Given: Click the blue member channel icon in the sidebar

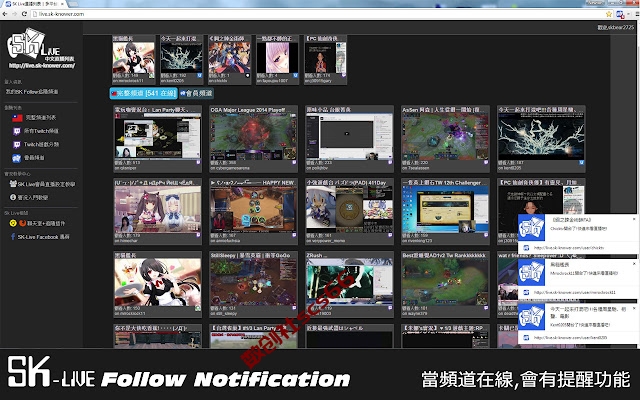Looking at the screenshot, I should pos(16,158).
